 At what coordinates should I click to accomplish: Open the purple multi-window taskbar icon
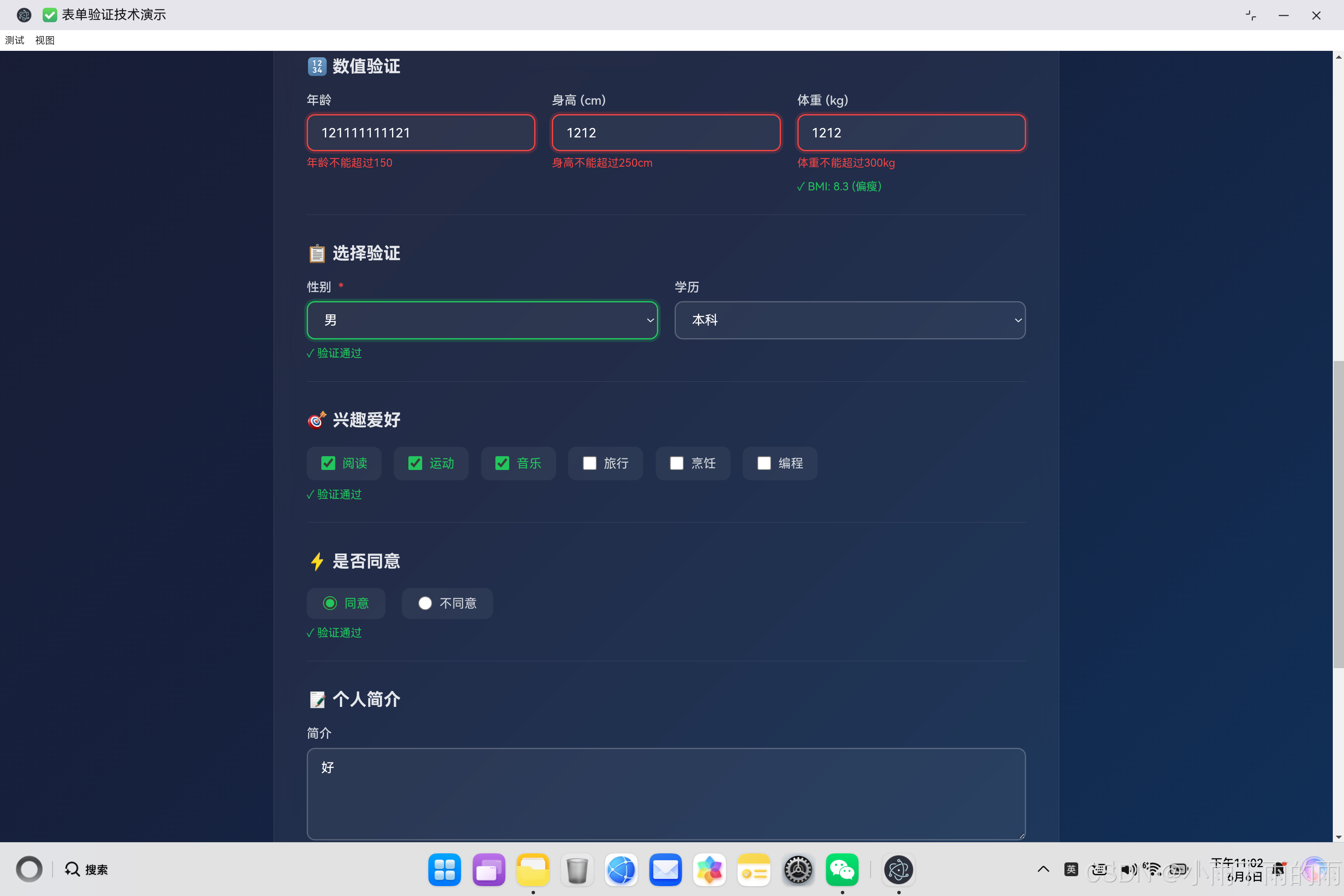click(x=488, y=869)
